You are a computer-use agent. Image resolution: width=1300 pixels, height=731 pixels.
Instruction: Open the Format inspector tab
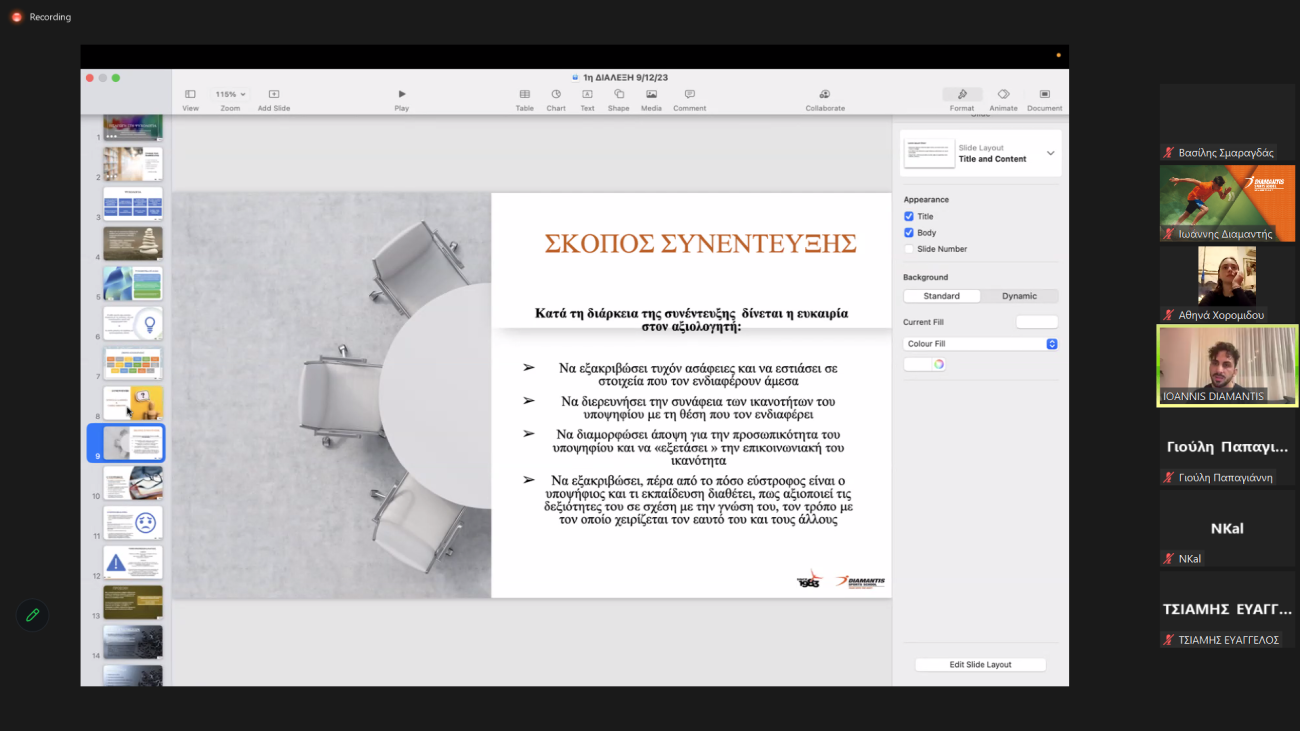[x=962, y=94]
